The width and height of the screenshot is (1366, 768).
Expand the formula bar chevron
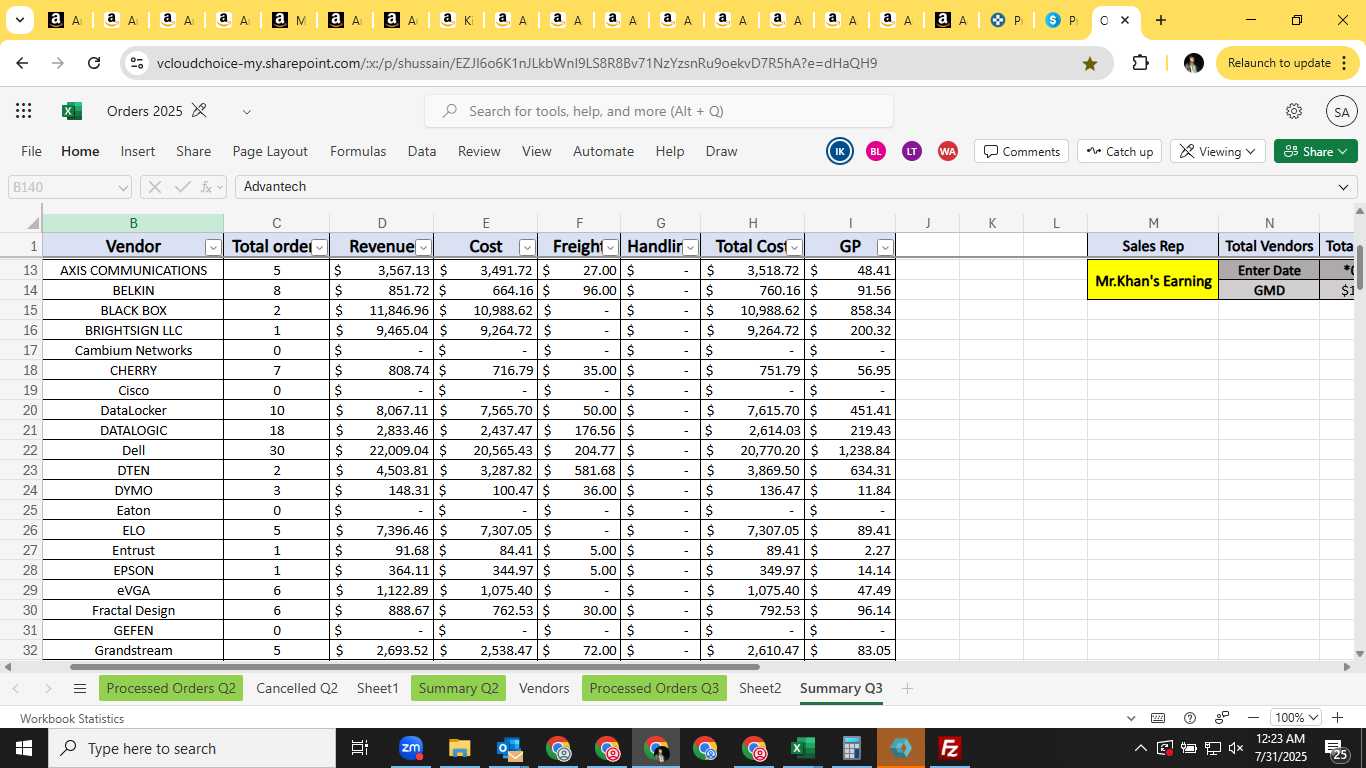pos(1344,187)
